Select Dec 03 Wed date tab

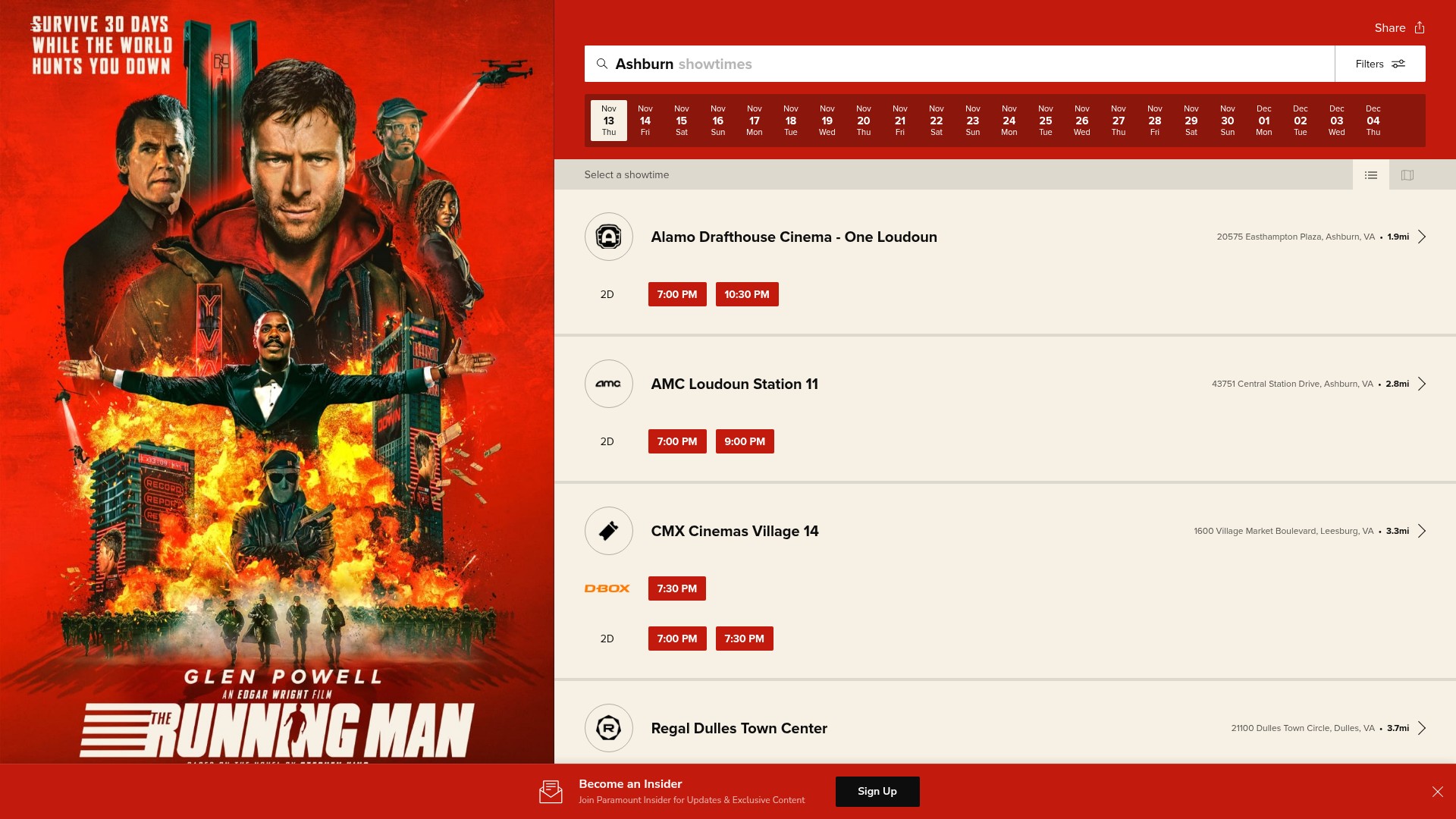point(1337,121)
